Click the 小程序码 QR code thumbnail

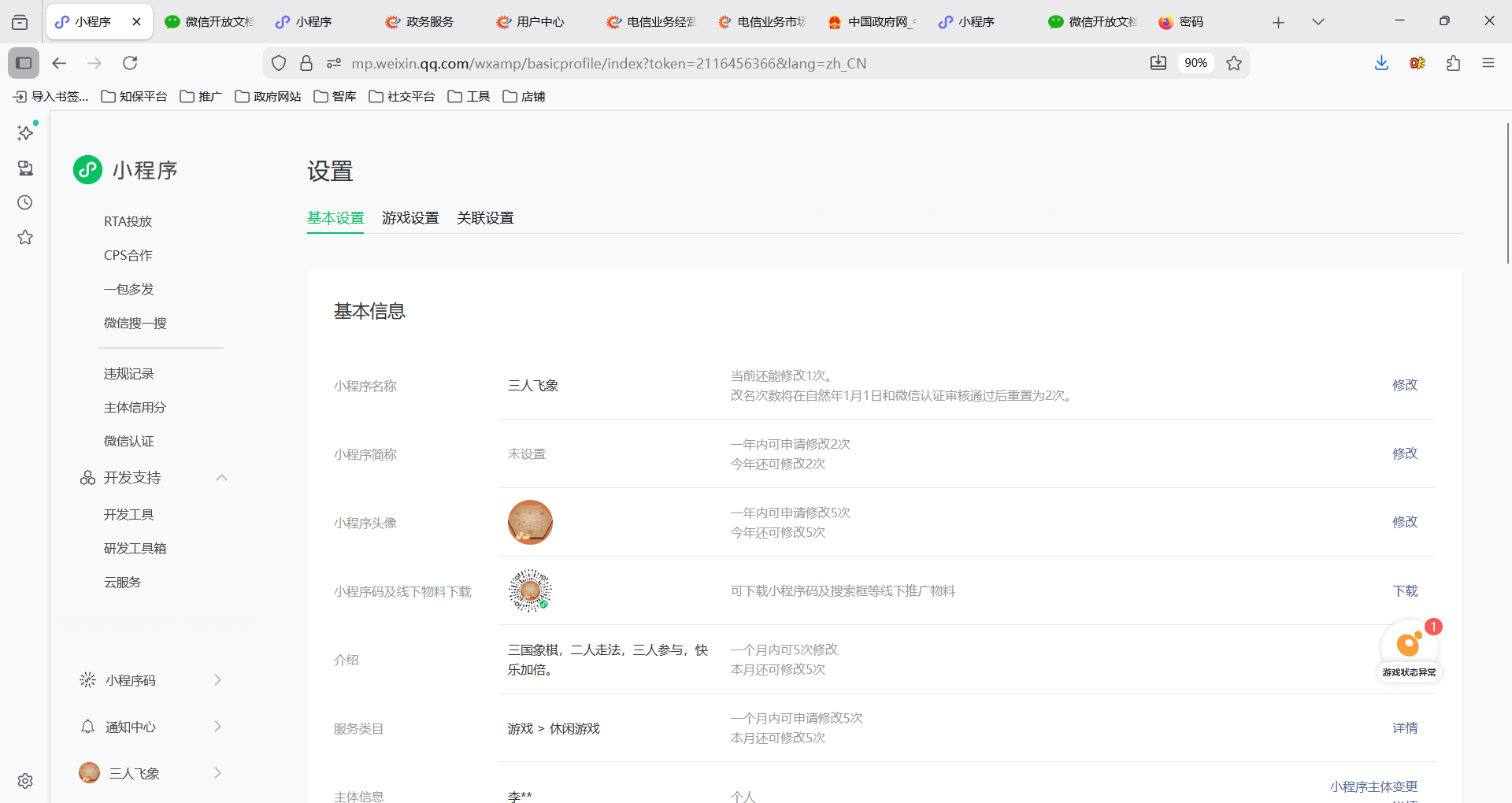[530, 590]
